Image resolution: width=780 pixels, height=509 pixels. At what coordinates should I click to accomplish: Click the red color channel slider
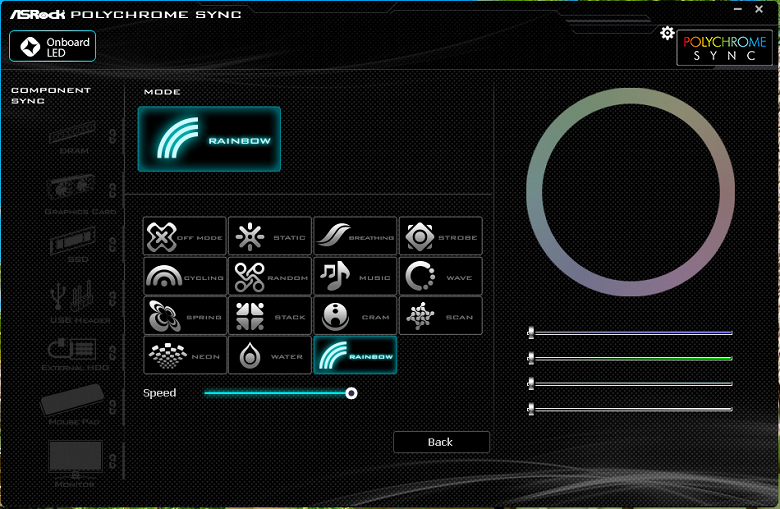[630, 384]
